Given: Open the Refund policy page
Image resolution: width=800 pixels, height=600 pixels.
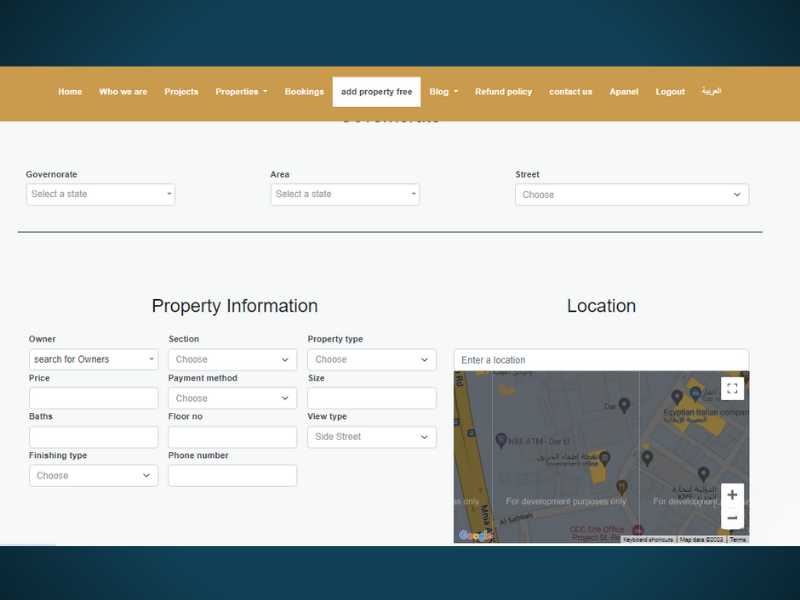Looking at the screenshot, I should click(x=503, y=91).
